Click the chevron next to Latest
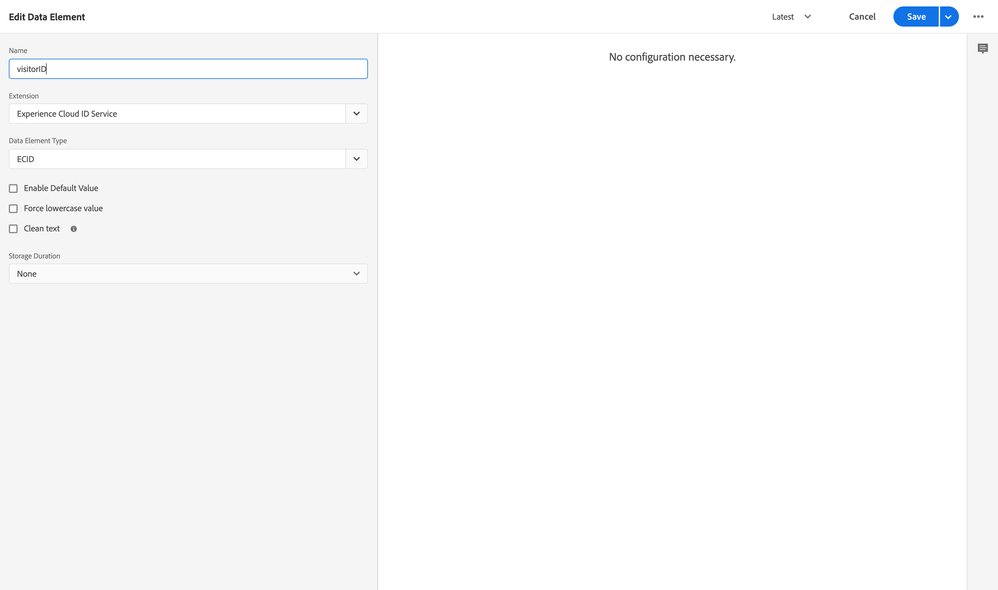The height and width of the screenshot is (590, 998). (x=808, y=17)
